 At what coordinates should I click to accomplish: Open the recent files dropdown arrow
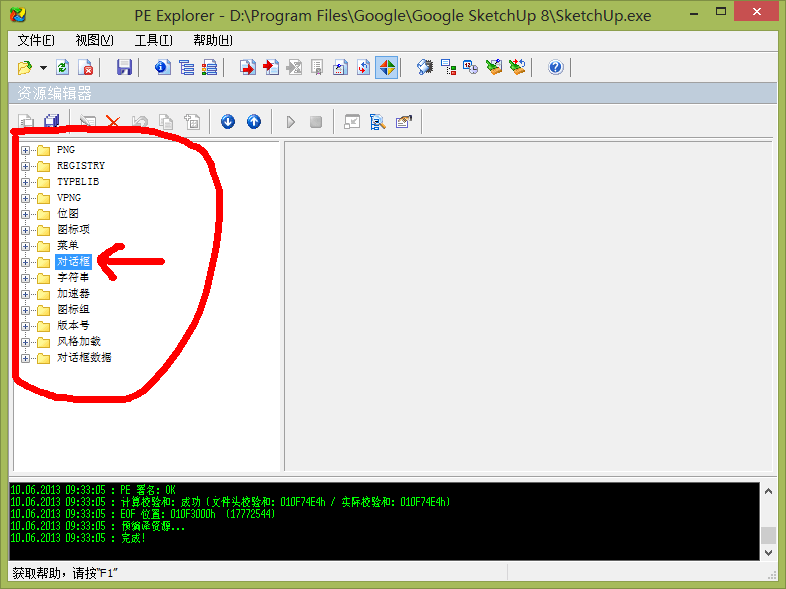click(x=44, y=68)
